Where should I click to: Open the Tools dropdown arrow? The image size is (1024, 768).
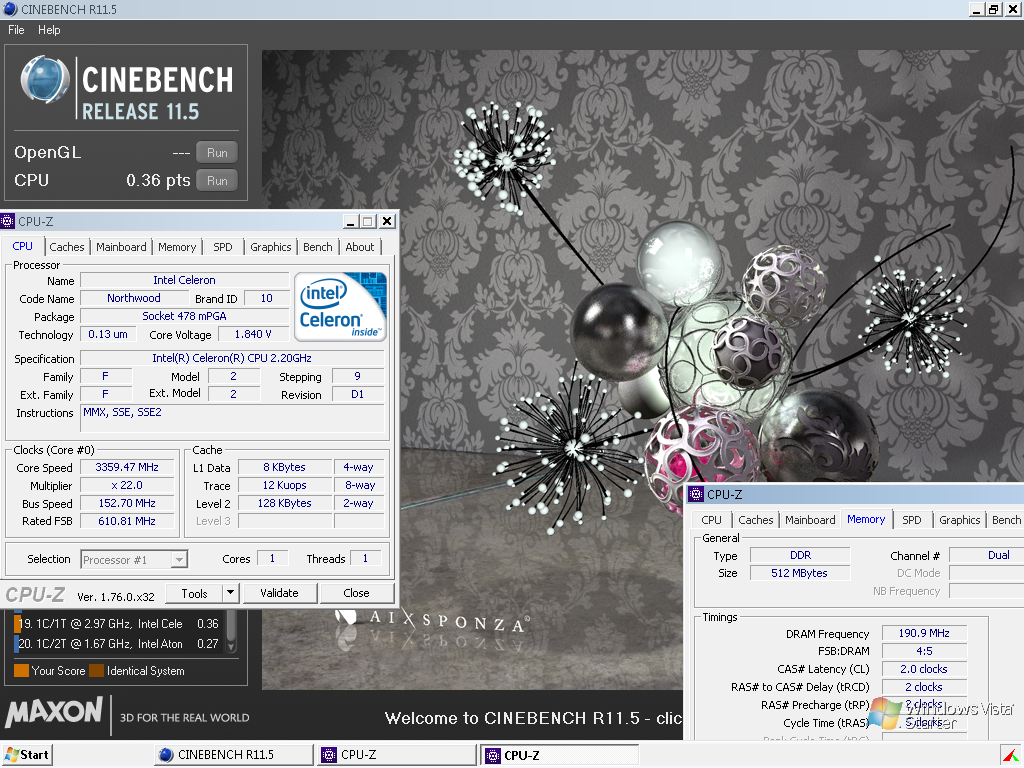click(x=230, y=593)
